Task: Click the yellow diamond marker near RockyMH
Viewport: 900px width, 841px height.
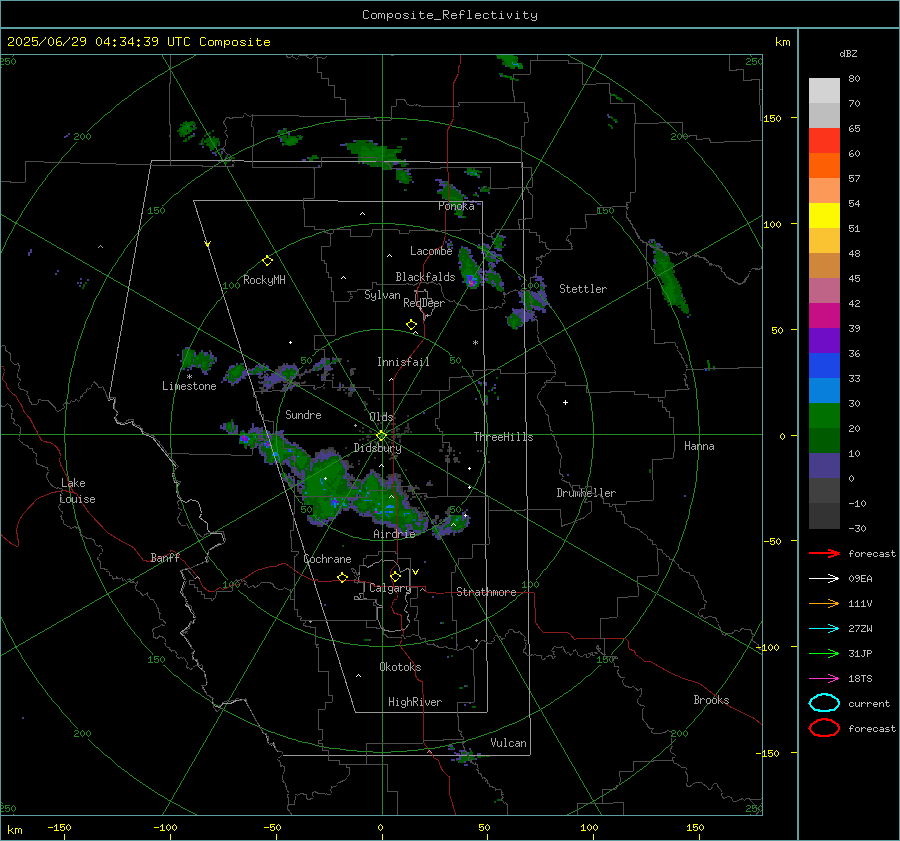Action: [x=267, y=261]
